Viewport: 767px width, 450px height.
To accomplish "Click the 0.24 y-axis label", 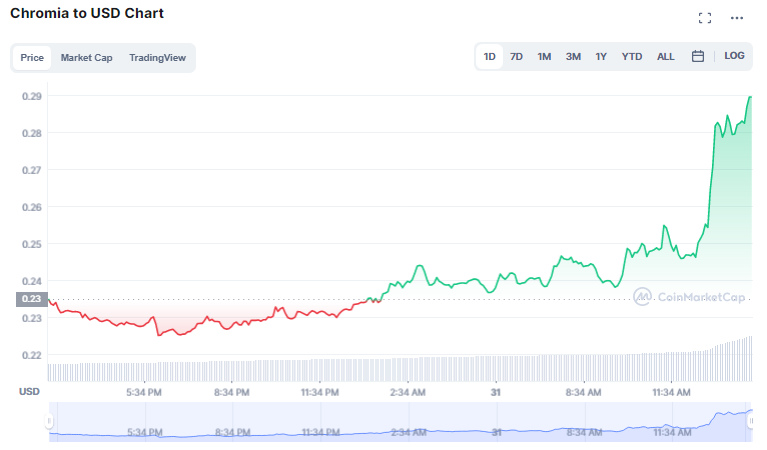I will click(32, 281).
